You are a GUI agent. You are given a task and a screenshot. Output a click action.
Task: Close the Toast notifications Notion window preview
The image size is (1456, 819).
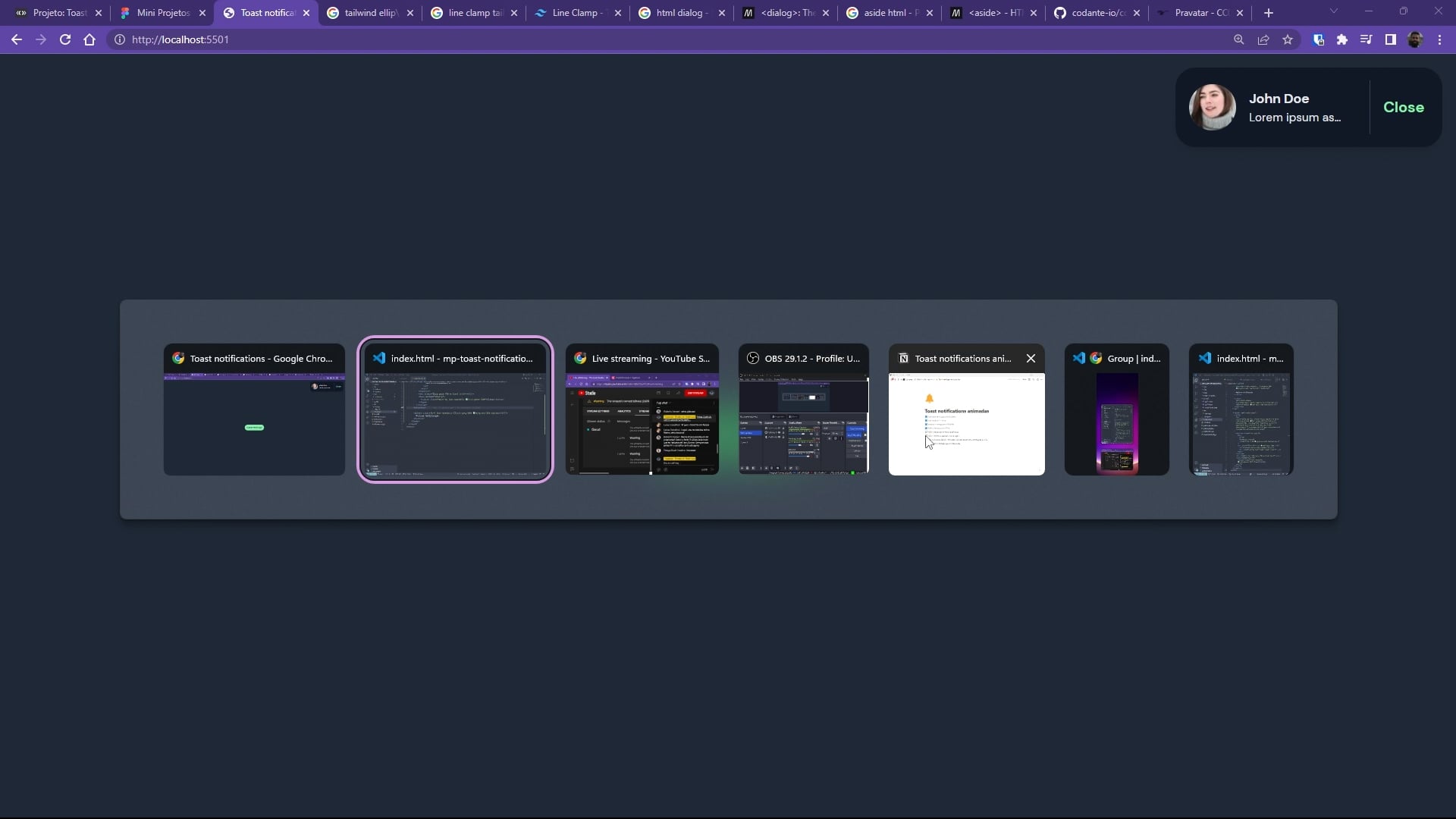(x=1031, y=359)
